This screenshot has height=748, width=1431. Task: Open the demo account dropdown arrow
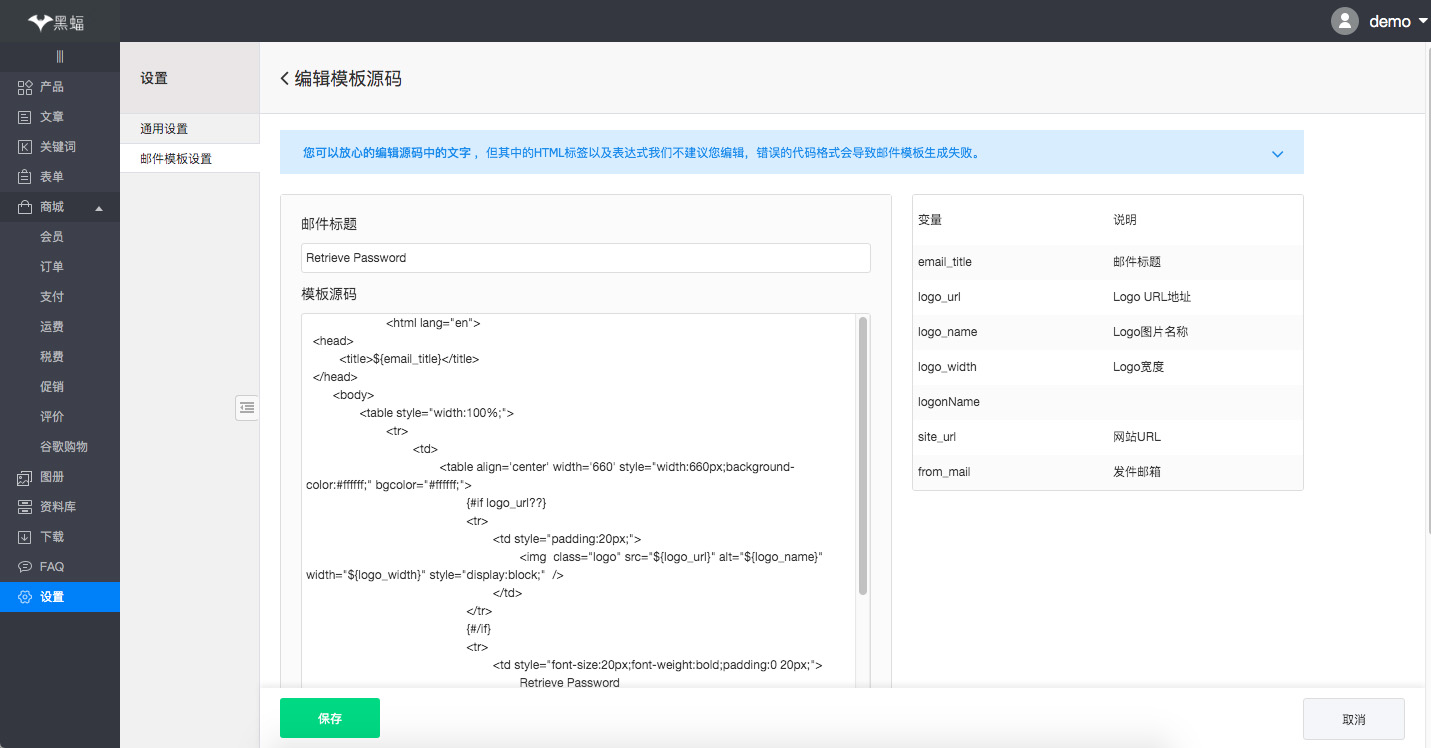(1423, 21)
